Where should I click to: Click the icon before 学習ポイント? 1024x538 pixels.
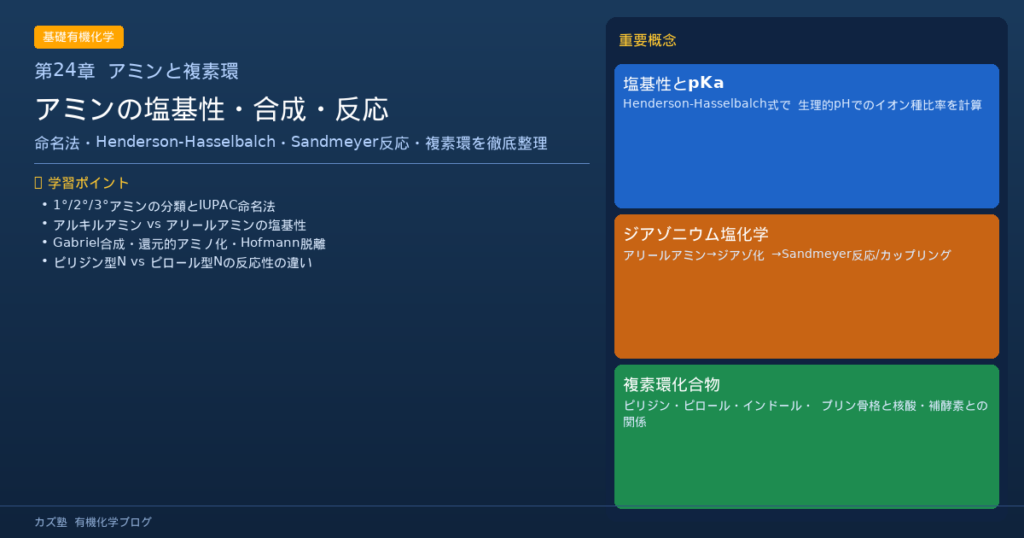(x=38, y=183)
